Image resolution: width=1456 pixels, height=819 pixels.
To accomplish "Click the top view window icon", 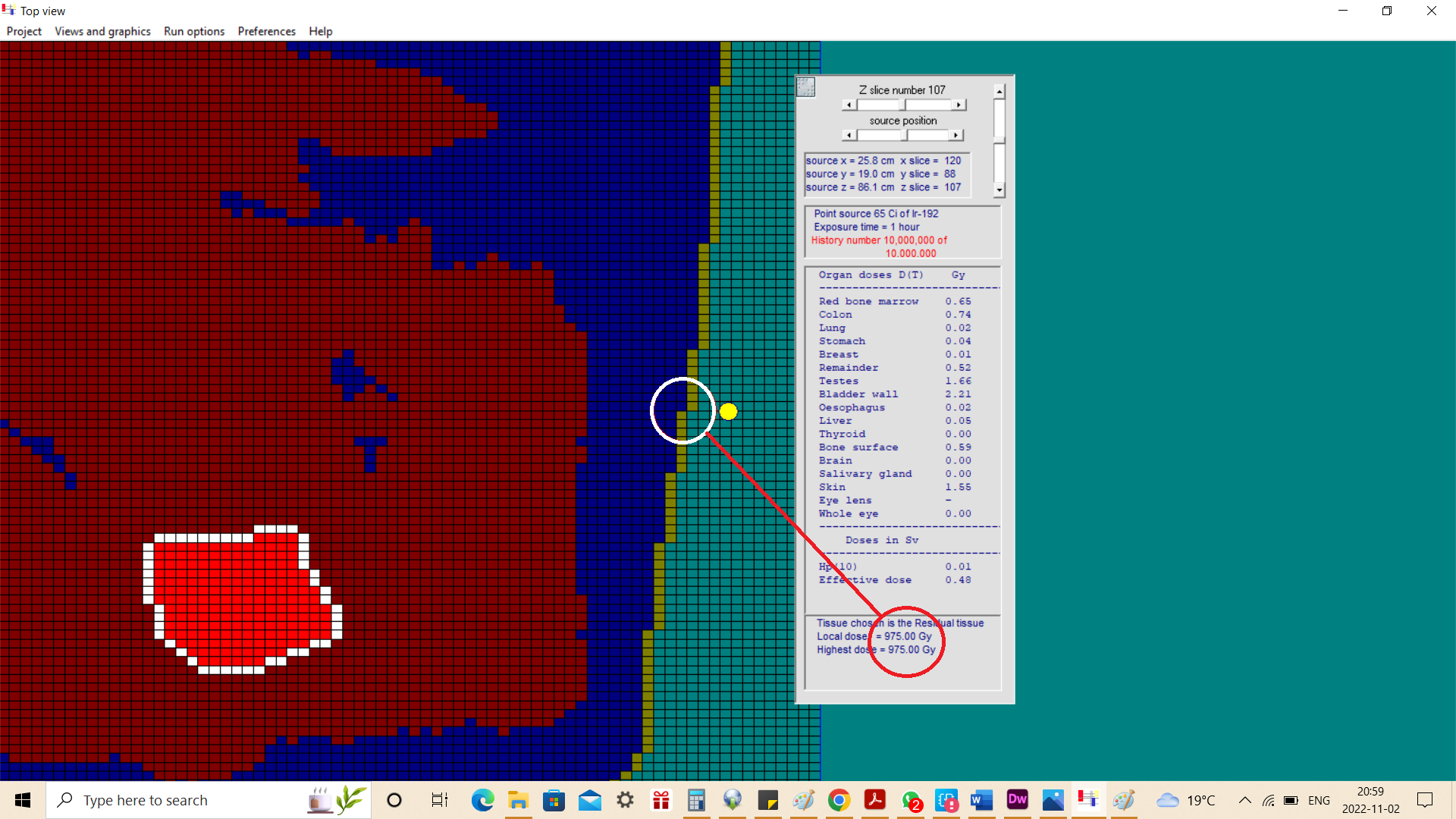I will click(9, 10).
